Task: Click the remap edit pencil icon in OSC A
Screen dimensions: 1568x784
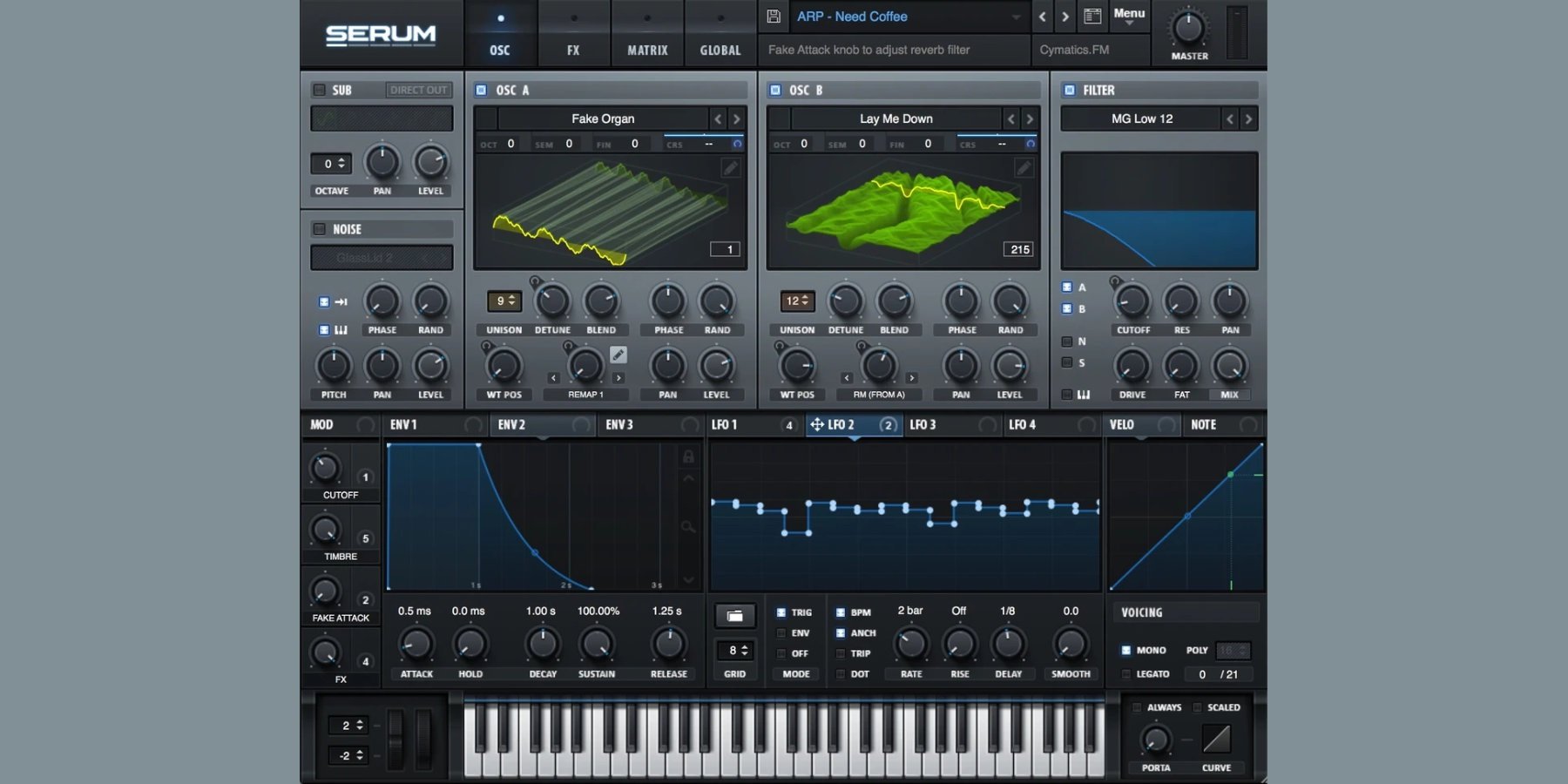Action: pos(618,355)
